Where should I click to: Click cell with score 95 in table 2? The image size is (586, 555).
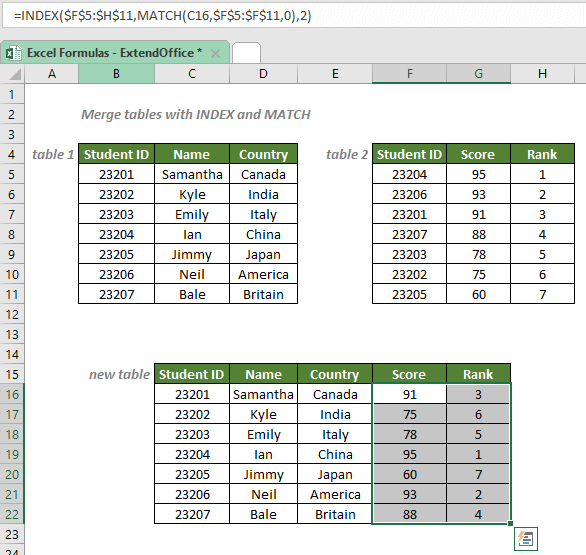[x=478, y=174]
